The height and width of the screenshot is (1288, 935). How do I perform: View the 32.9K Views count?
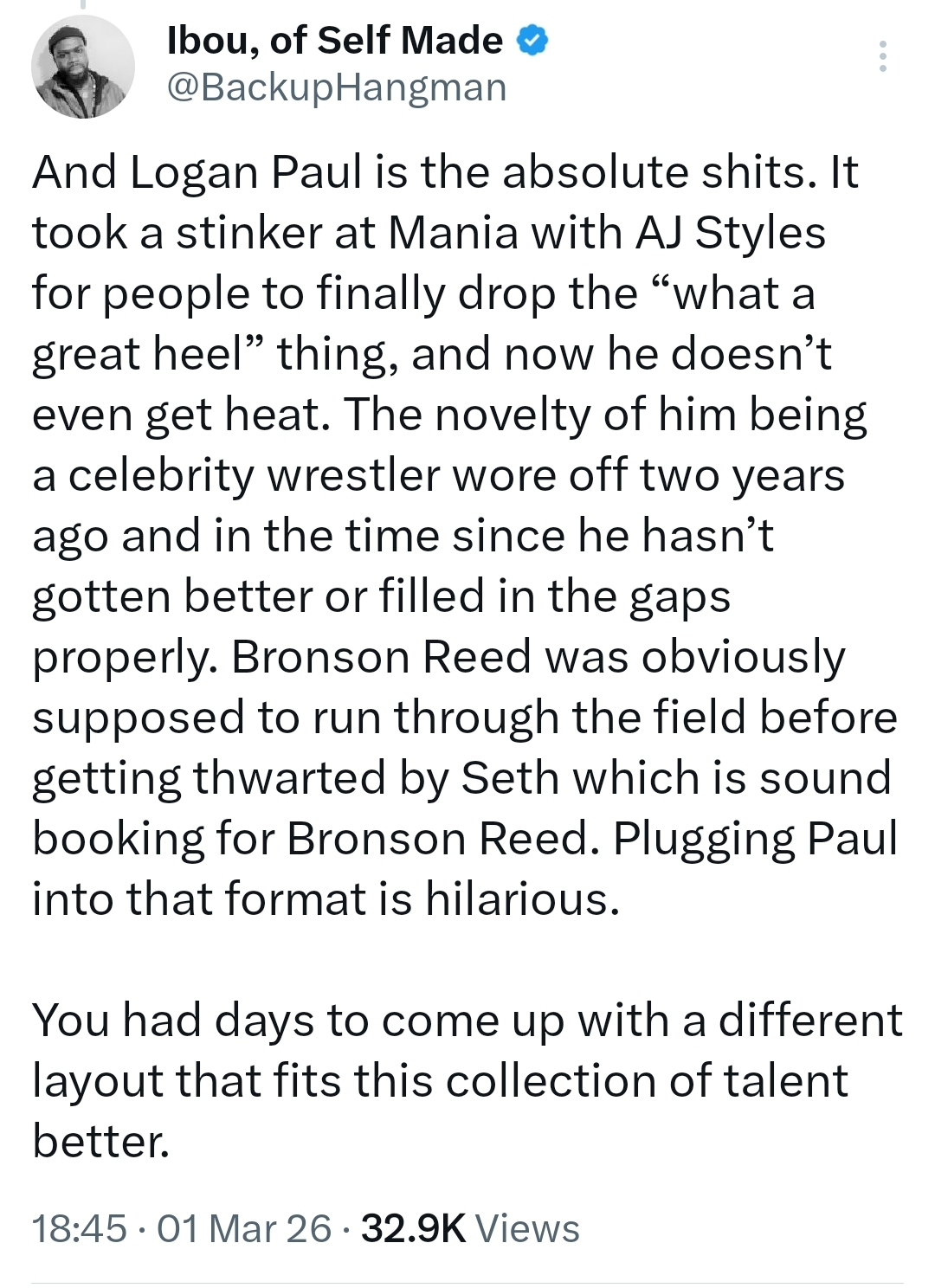(470, 1228)
